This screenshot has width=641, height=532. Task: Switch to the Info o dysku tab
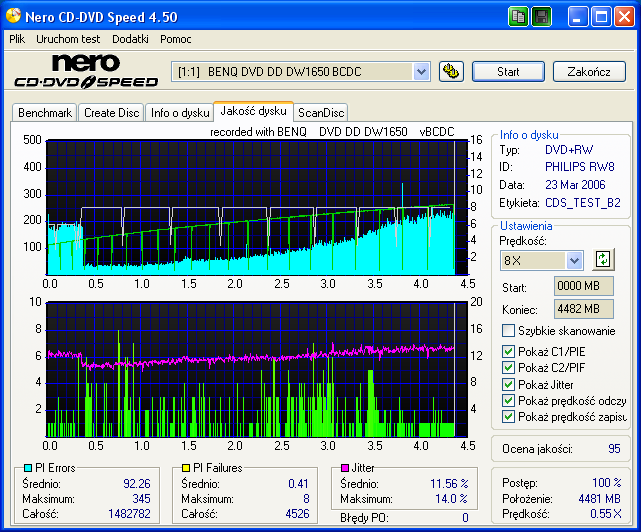tap(180, 113)
